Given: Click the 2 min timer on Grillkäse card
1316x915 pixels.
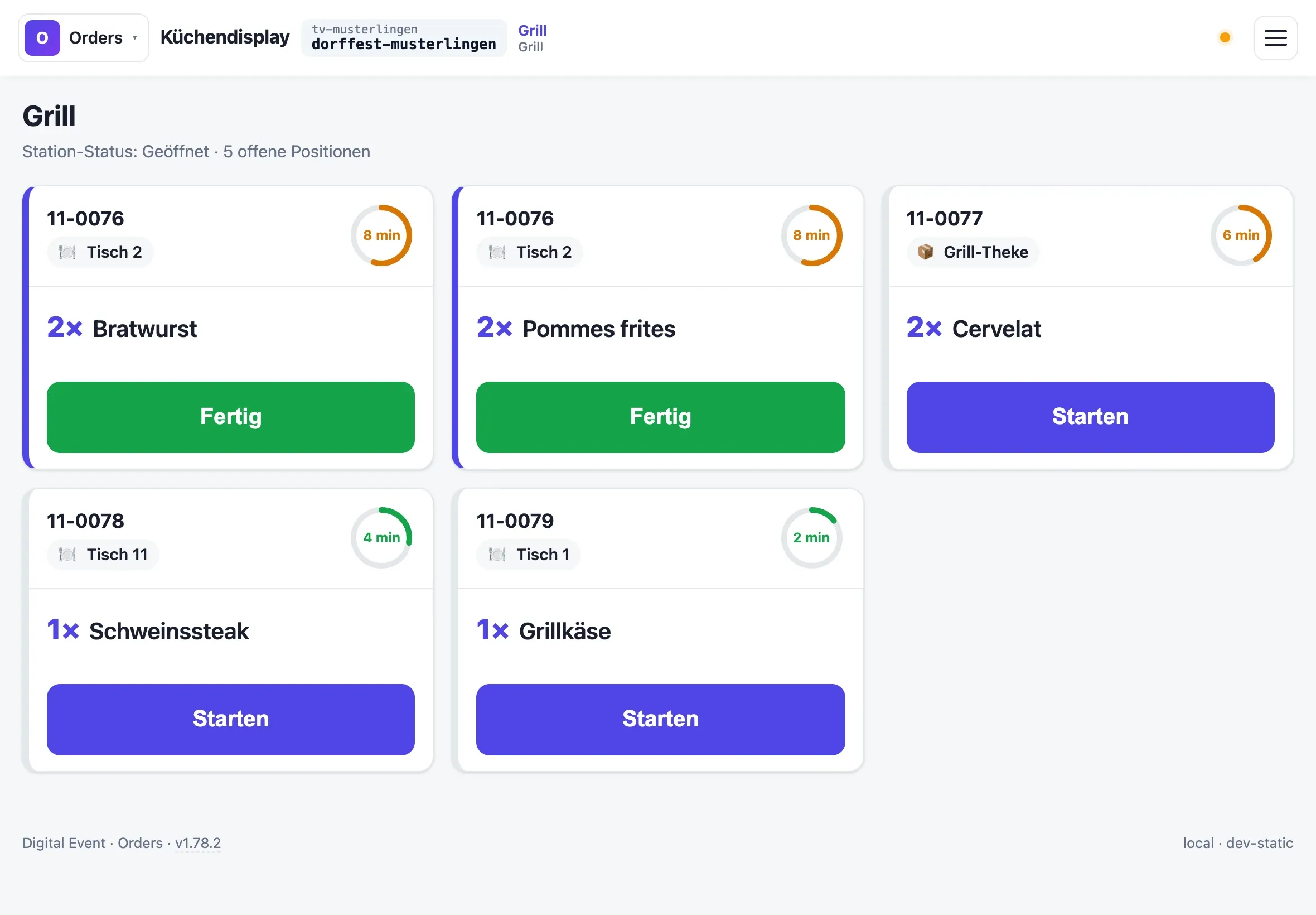Looking at the screenshot, I should point(811,537).
